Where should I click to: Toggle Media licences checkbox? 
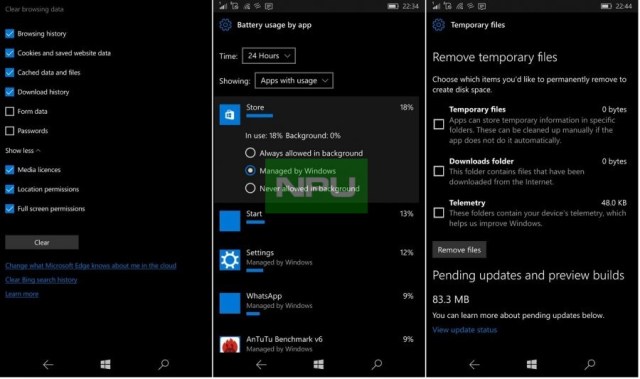(x=10, y=170)
